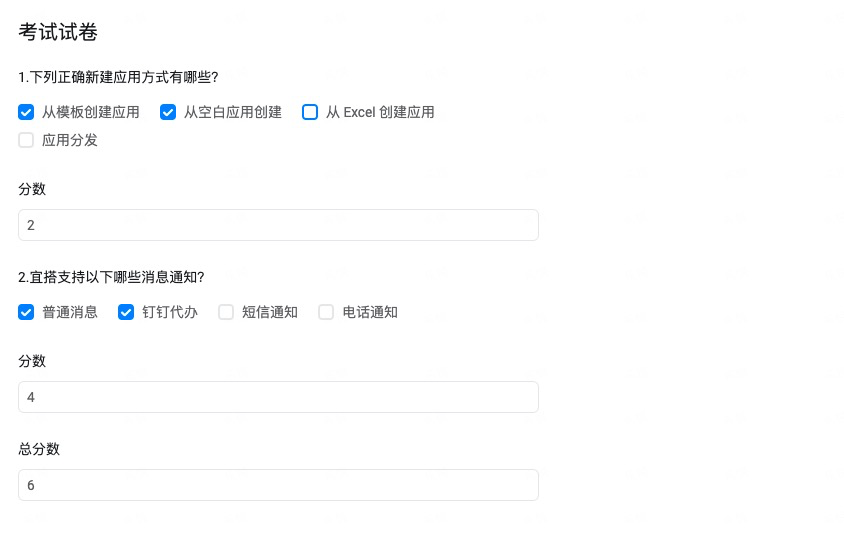The height and width of the screenshot is (538, 844).
Task: Click question 1 text about 新建应用方式
Action: [x=118, y=77]
